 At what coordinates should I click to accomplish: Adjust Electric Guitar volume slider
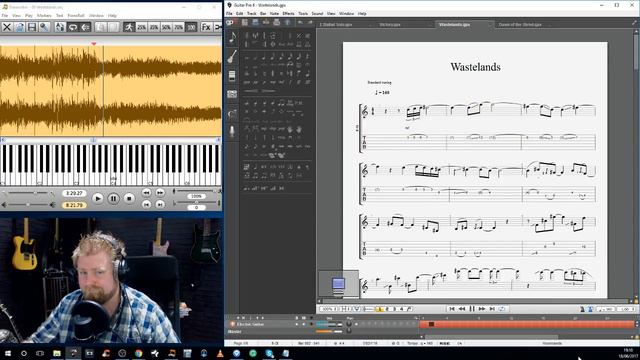(x=329, y=324)
